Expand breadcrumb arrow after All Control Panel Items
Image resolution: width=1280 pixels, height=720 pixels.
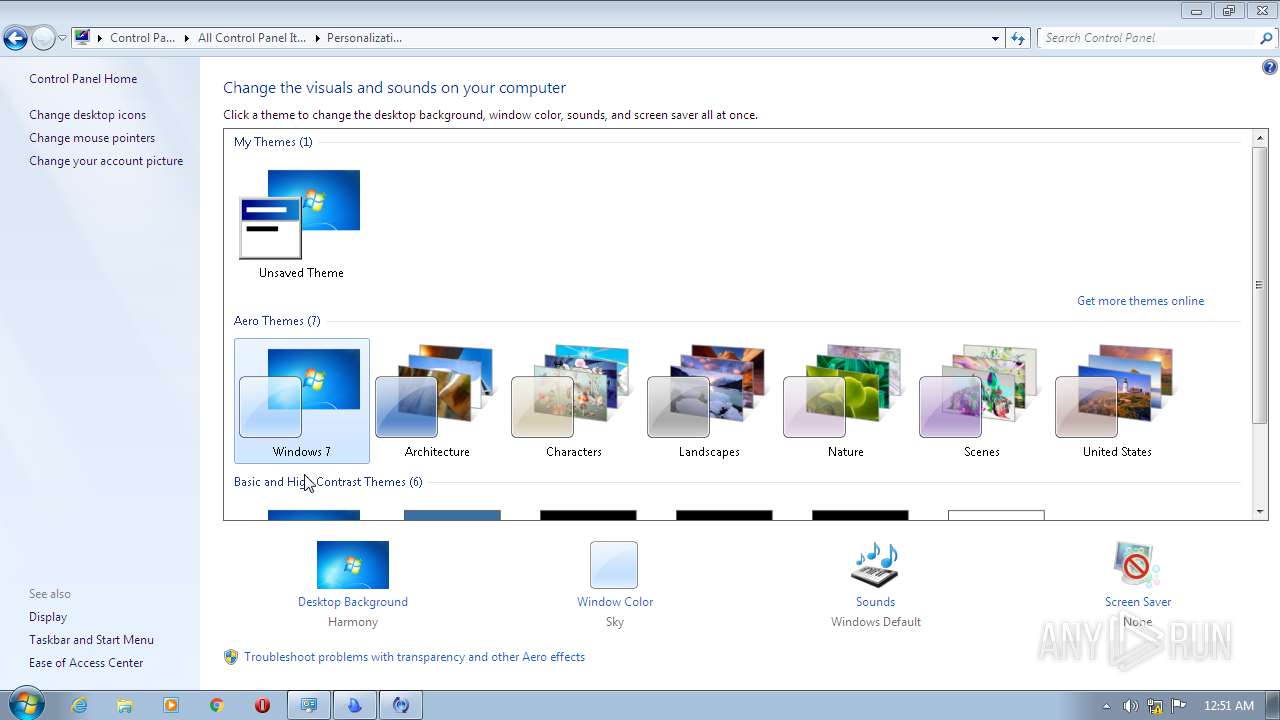click(317, 38)
